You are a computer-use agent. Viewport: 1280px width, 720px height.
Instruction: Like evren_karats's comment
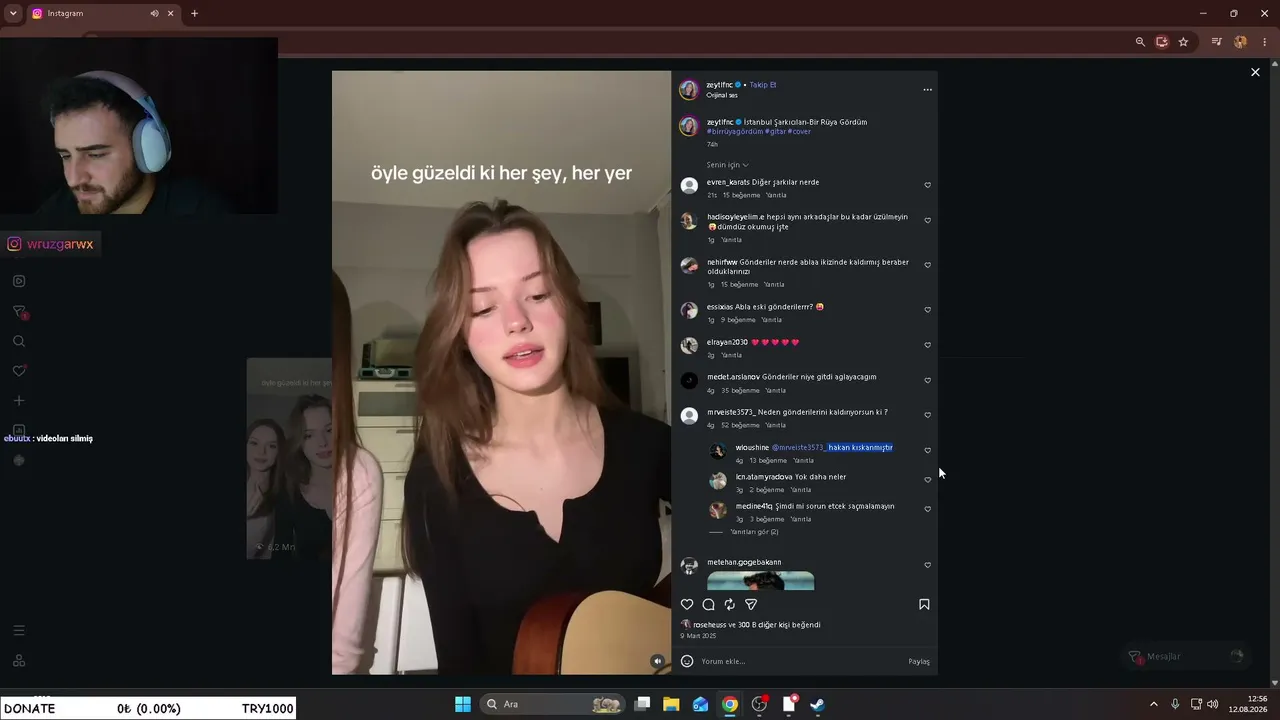tap(927, 185)
